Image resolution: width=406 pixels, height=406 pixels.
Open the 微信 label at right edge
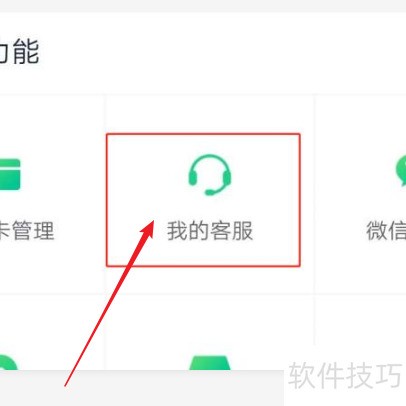point(386,230)
